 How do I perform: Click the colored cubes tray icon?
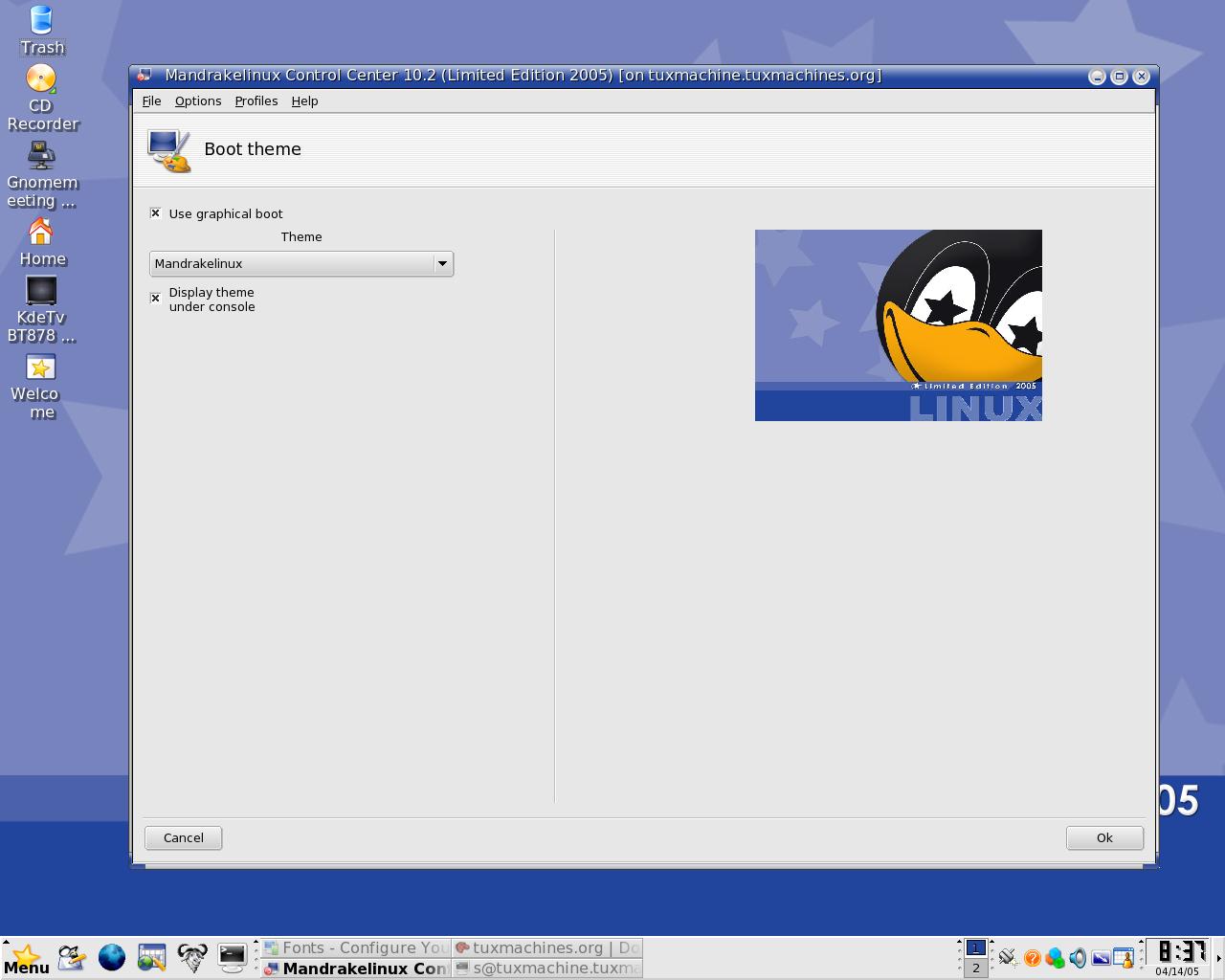(1055, 957)
